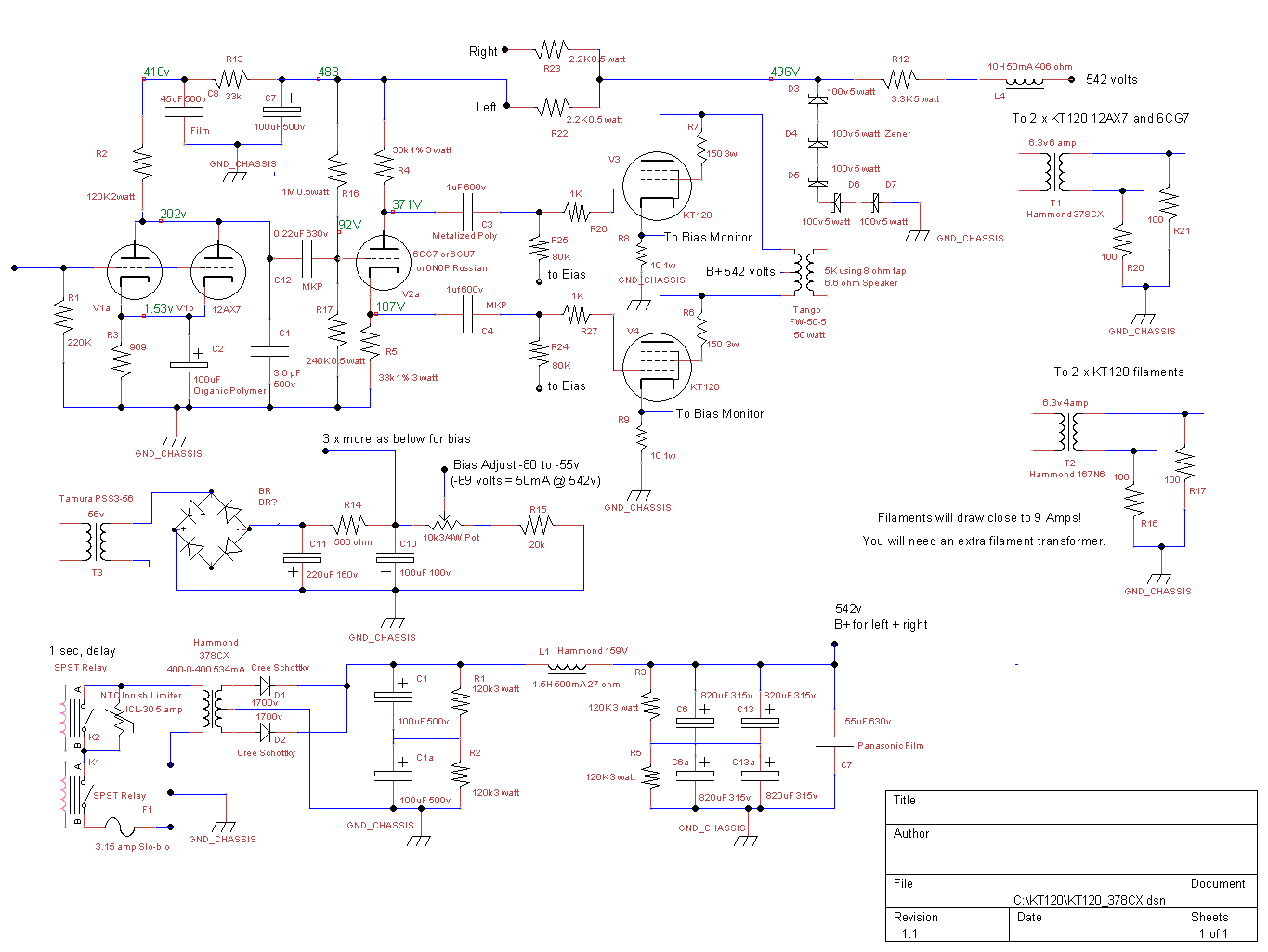This screenshot has height=952, width=1268.
Task: Click the '107V' voltage annotation
Action: [390, 306]
